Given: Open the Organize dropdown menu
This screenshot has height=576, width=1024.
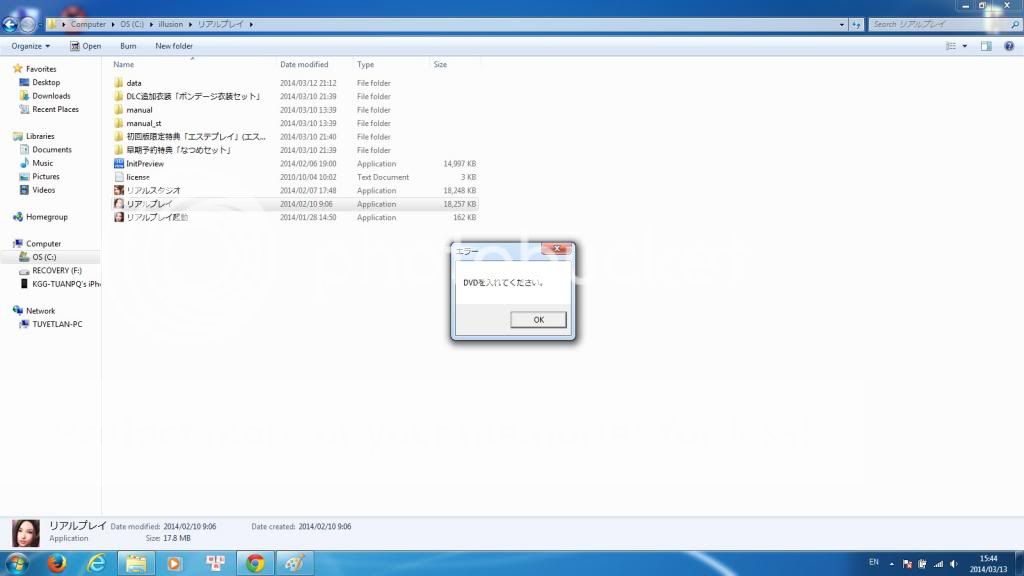Looking at the screenshot, I should click(x=31, y=46).
